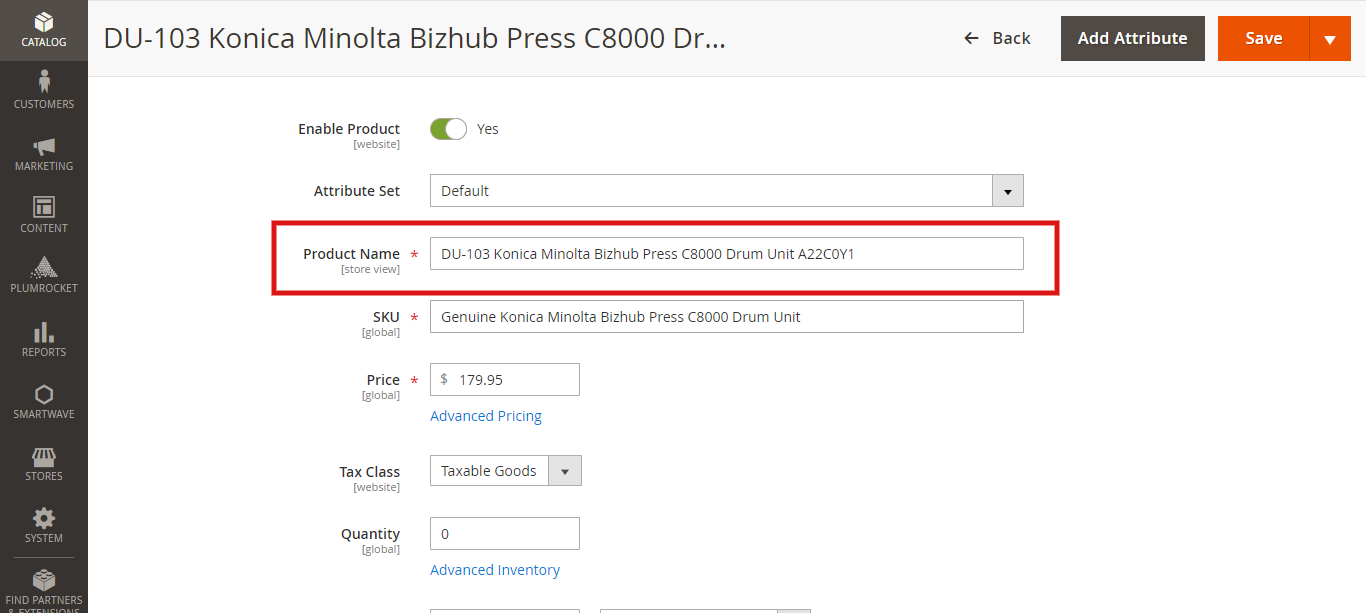This screenshot has height=613, width=1366.
Task: Open the Advanced Inventory link
Action: pyautogui.click(x=495, y=570)
